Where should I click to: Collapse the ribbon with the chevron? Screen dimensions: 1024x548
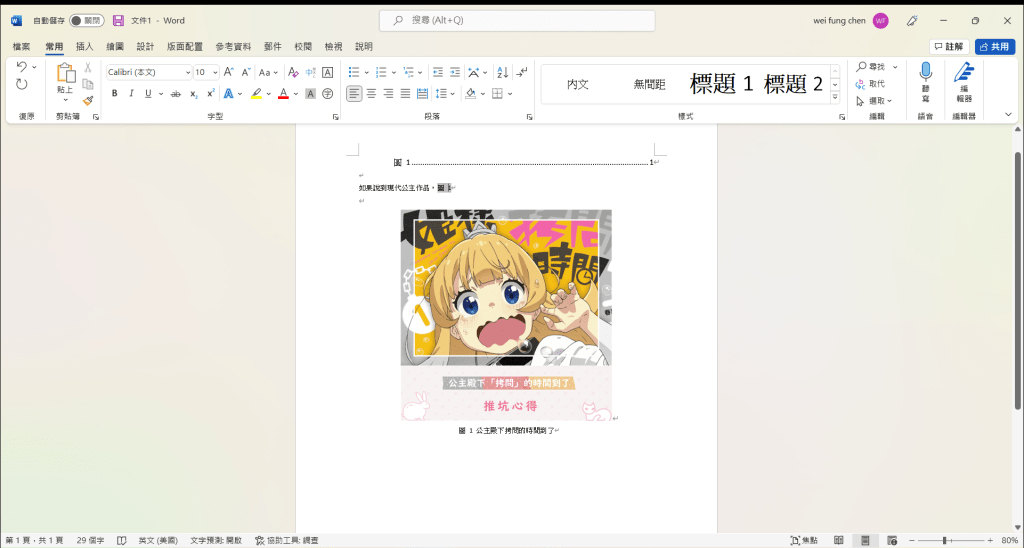pyautogui.click(x=1009, y=114)
